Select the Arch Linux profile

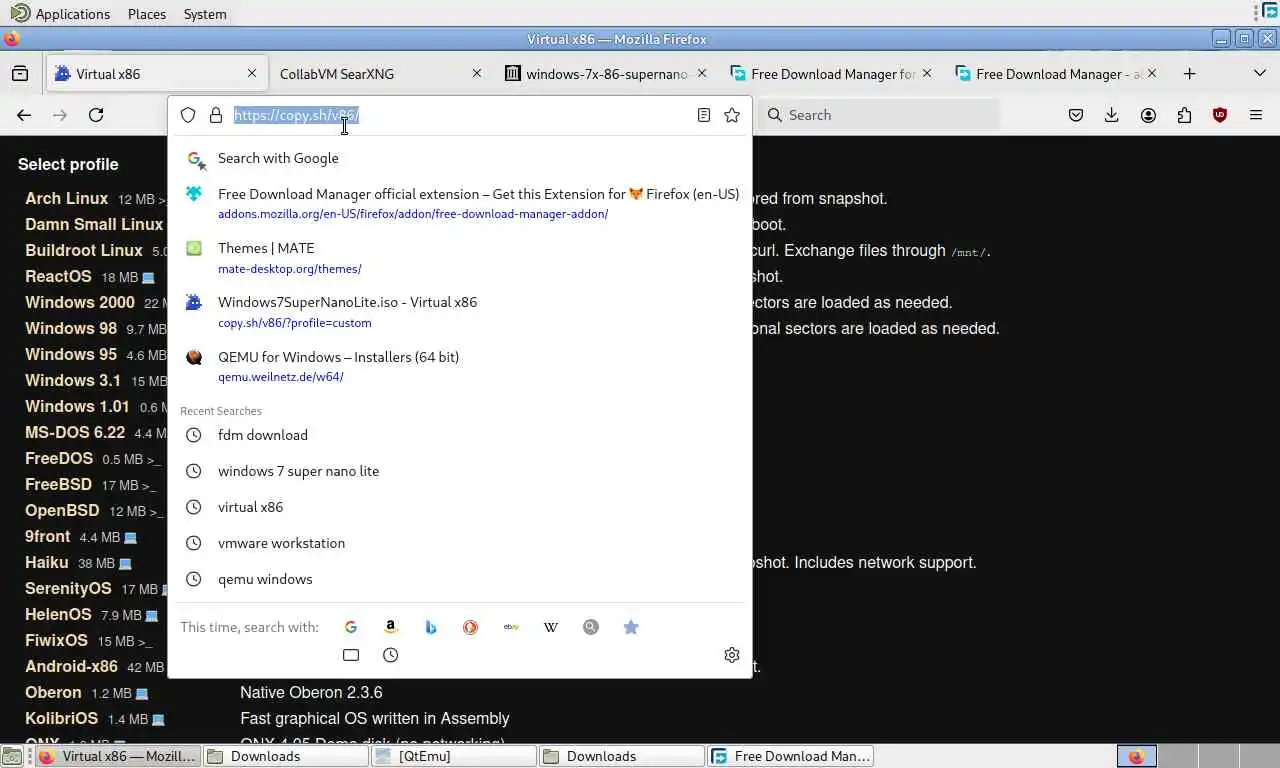tap(66, 198)
